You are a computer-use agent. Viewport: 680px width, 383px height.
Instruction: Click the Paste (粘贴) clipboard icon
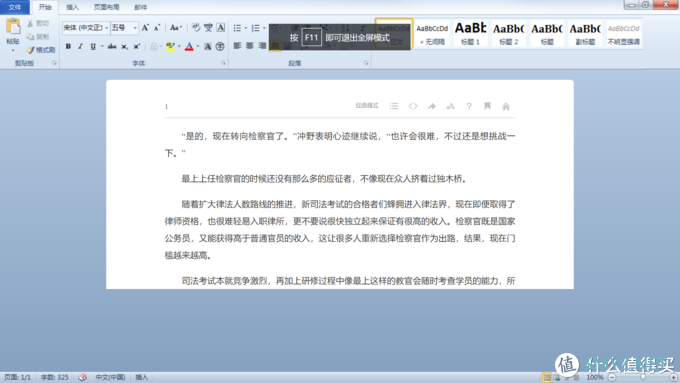pos(13,26)
